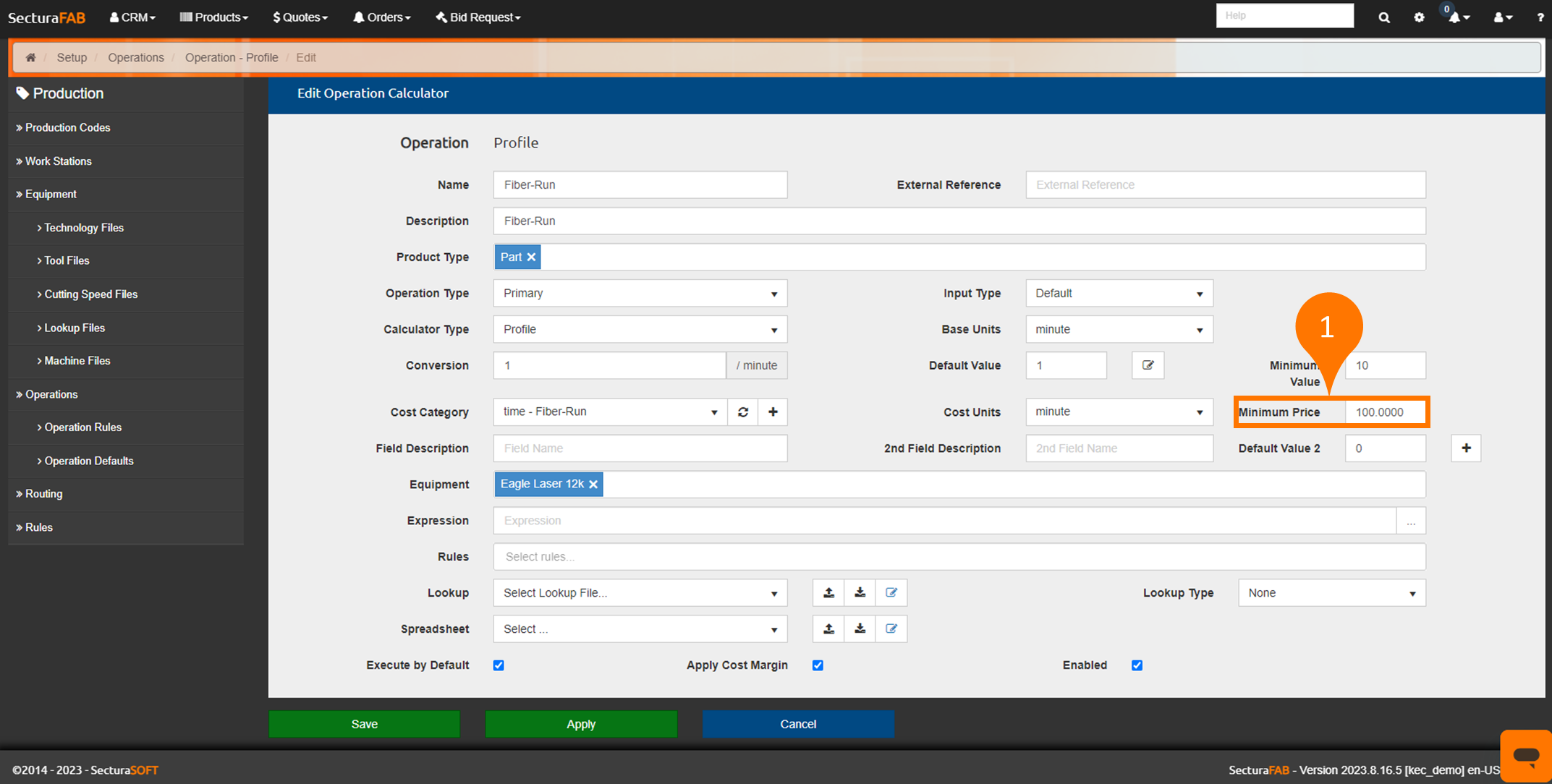Click the upload icon in Lookup row
Screen dimensions: 1552x784
pyautogui.click(x=828, y=593)
